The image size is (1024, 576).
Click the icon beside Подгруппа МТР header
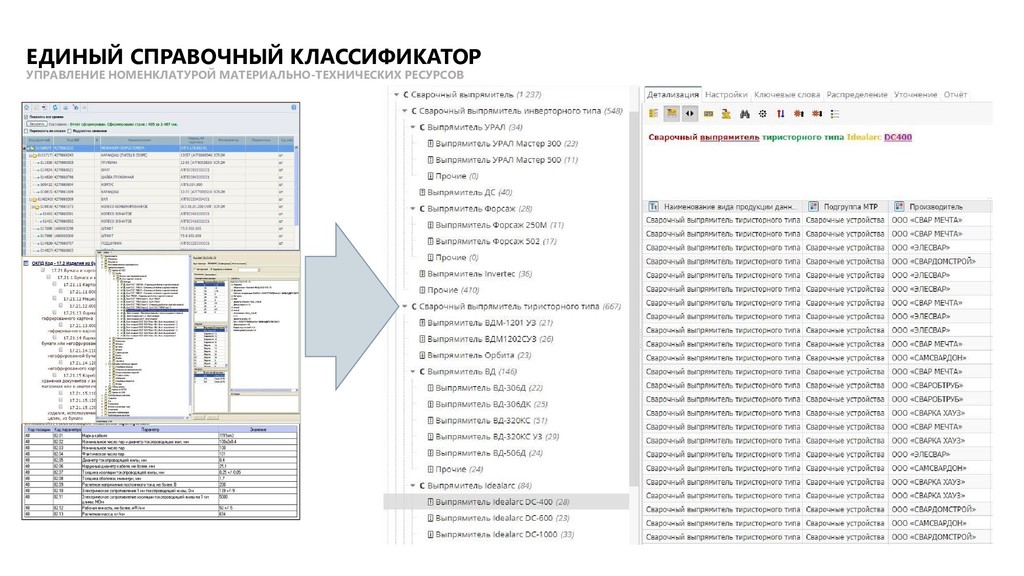[813, 206]
